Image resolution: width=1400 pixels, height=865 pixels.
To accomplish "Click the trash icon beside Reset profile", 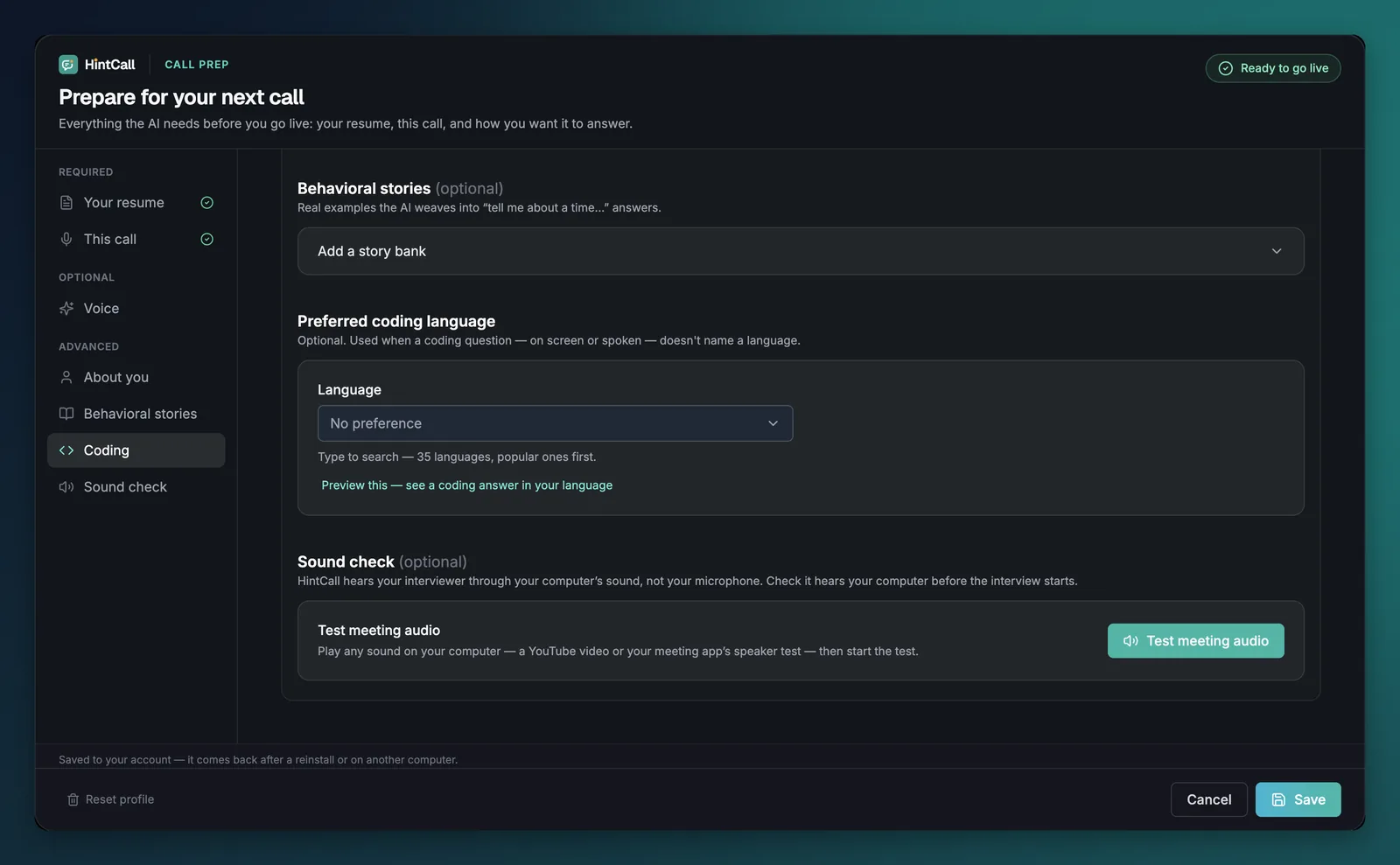I will (x=73, y=799).
